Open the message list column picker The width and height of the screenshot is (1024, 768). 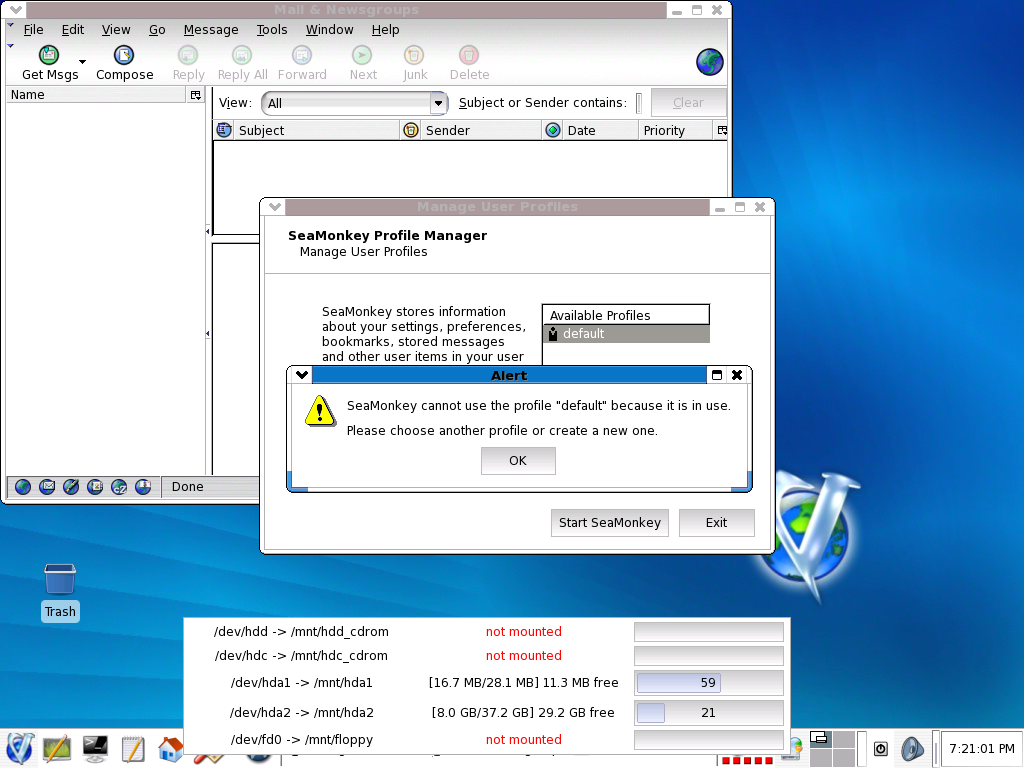[722, 131]
